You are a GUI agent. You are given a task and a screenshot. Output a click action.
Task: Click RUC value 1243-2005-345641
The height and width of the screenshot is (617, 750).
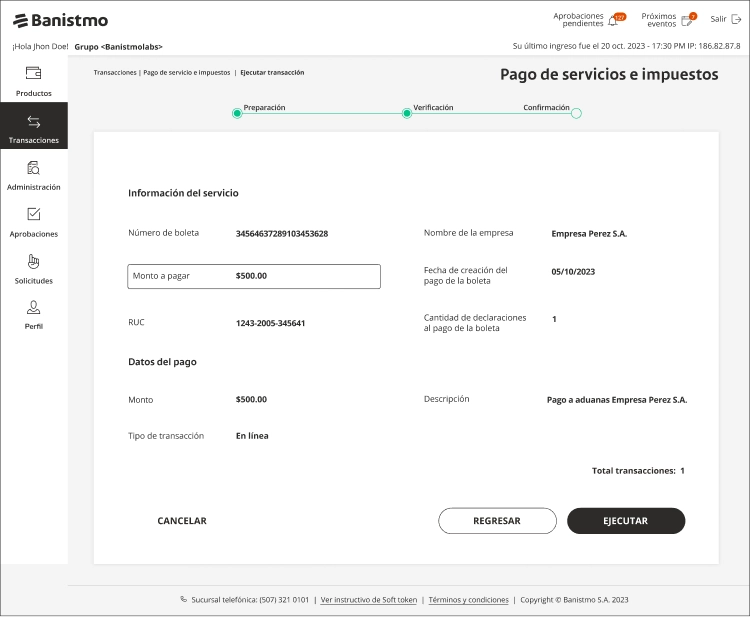coord(270,323)
